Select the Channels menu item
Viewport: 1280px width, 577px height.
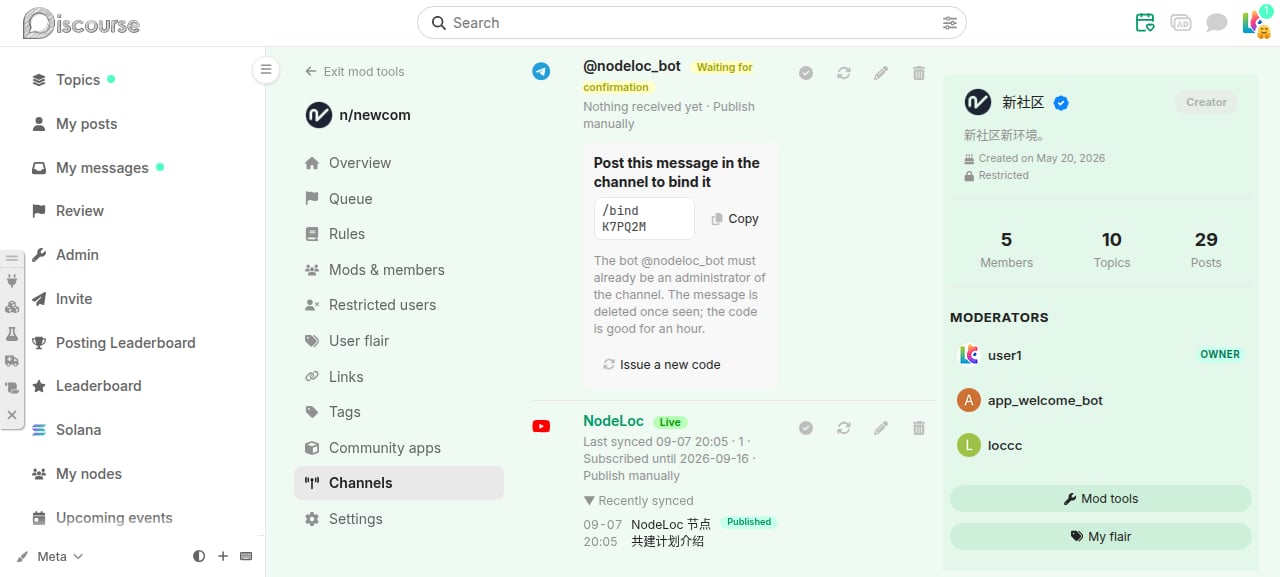pyautogui.click(x=399, y=483)
